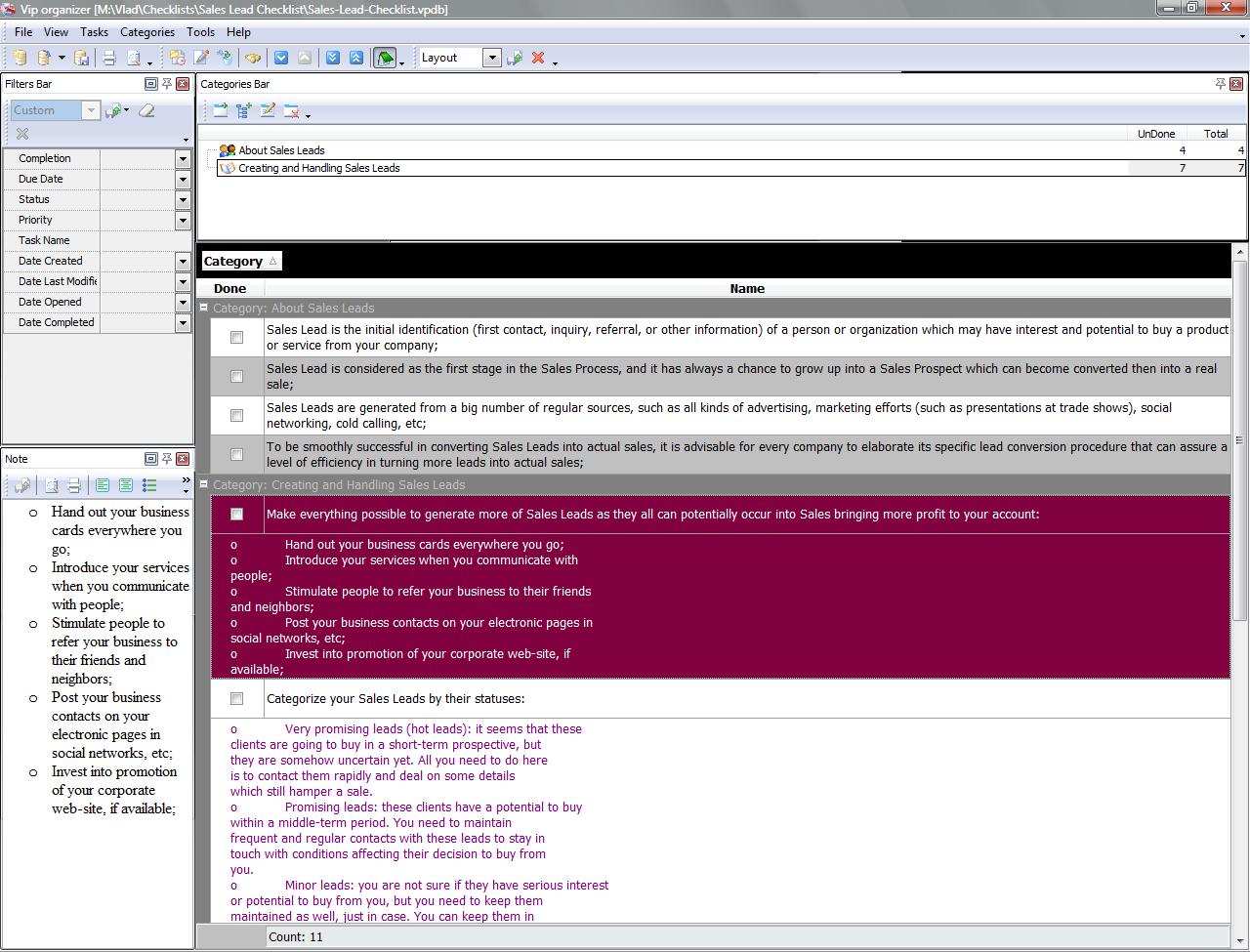This screenshot has width=1250, height=952.
Task: Click align left icon in Note panel
Action: [103, 485]
